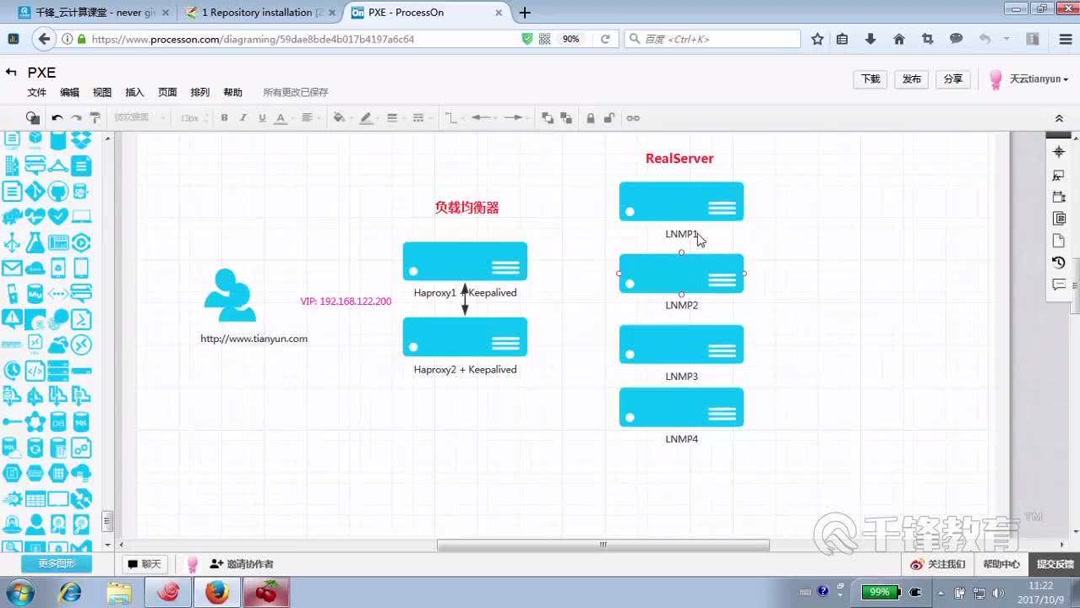Toggle bold formatting for text
1080x608 pixels.
tap(224, 117)
